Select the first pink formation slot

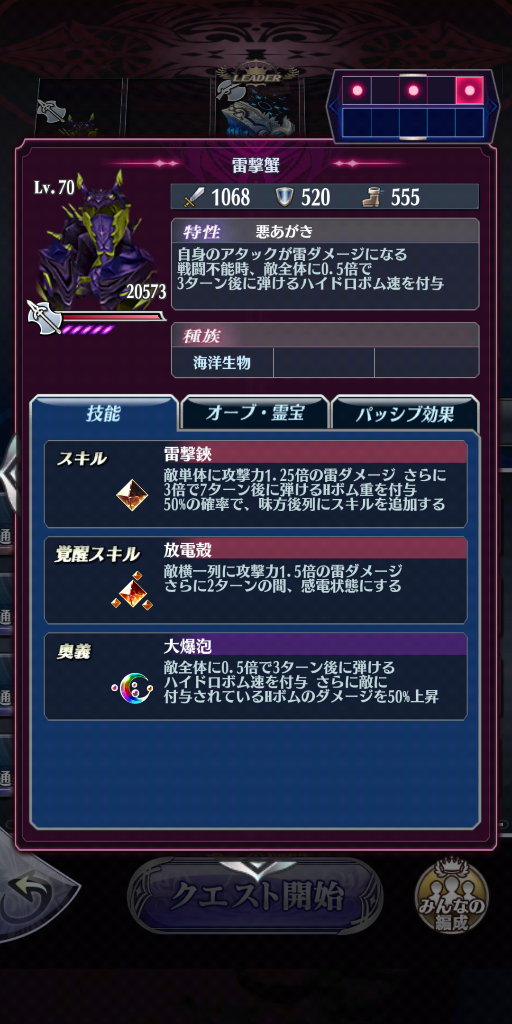[x=357, y=90]
